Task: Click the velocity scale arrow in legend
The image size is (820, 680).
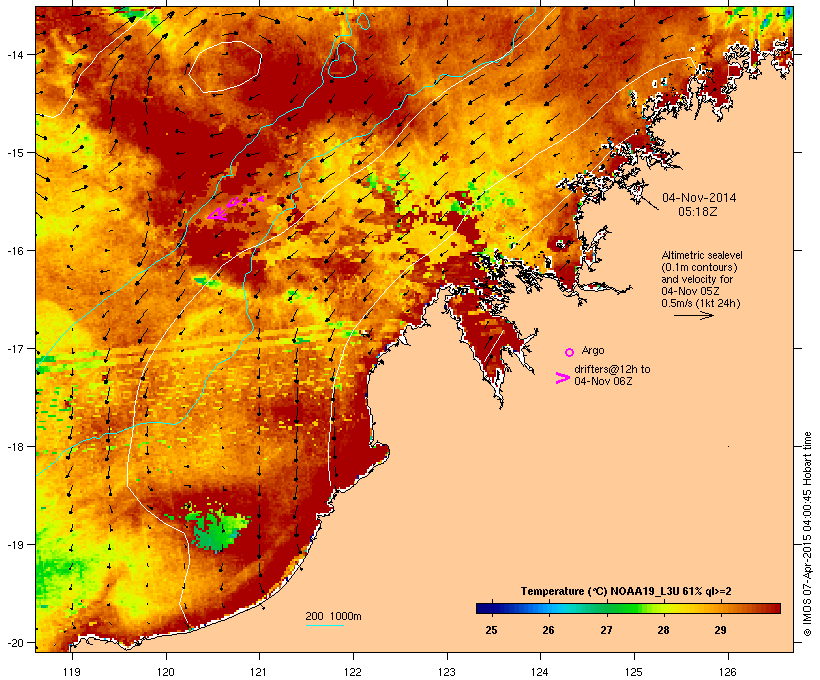Action: (693, 315)
